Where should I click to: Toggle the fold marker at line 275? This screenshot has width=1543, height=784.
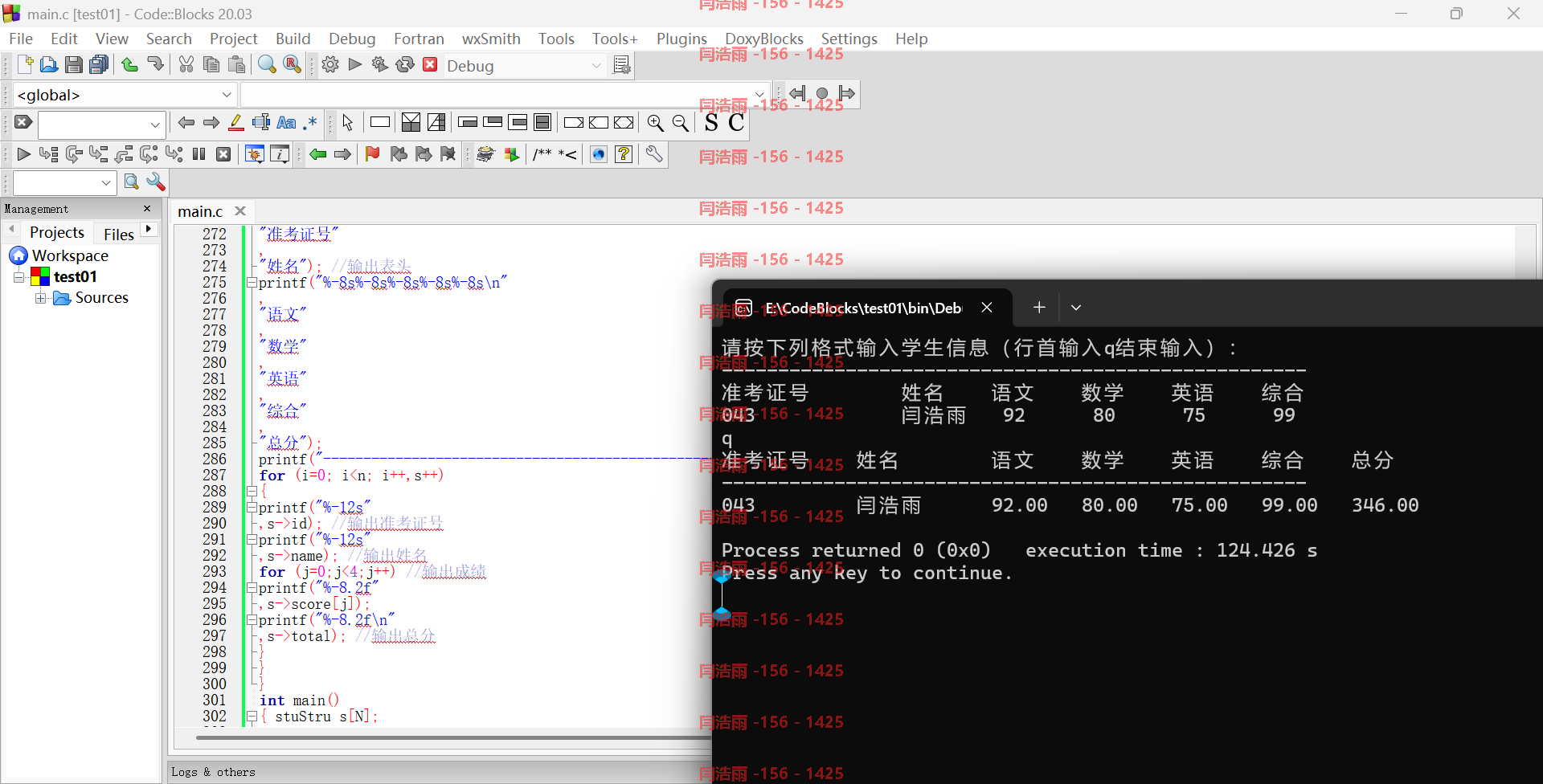(x=252, y=283)
